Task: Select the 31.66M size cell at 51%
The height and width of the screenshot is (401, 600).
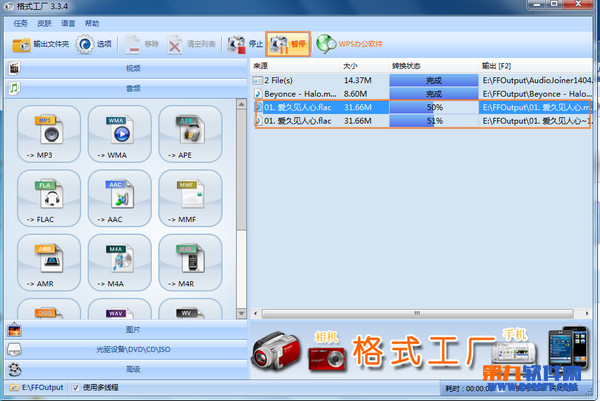Action: coord(357,121)
